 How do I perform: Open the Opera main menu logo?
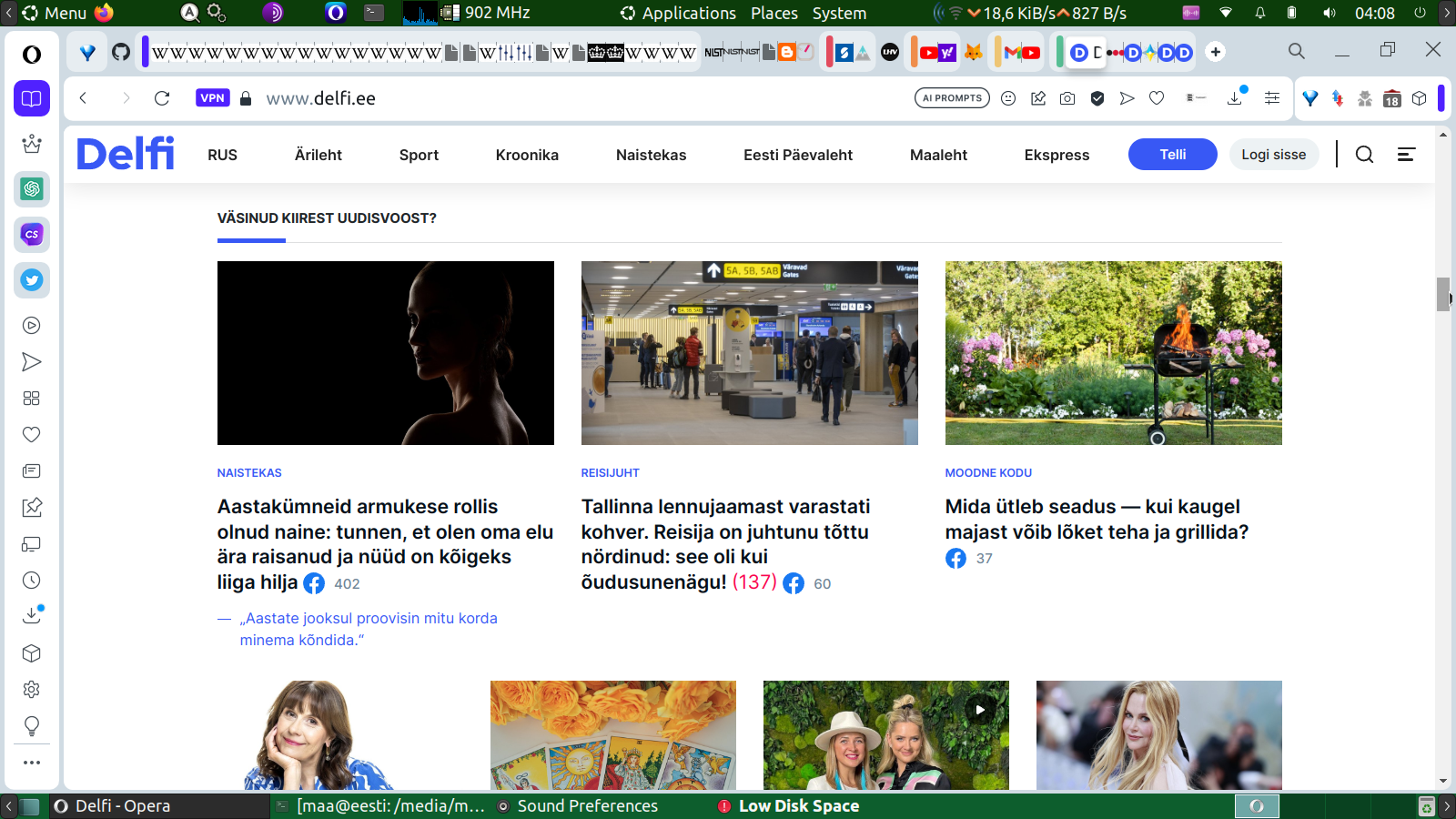(32, 55)
